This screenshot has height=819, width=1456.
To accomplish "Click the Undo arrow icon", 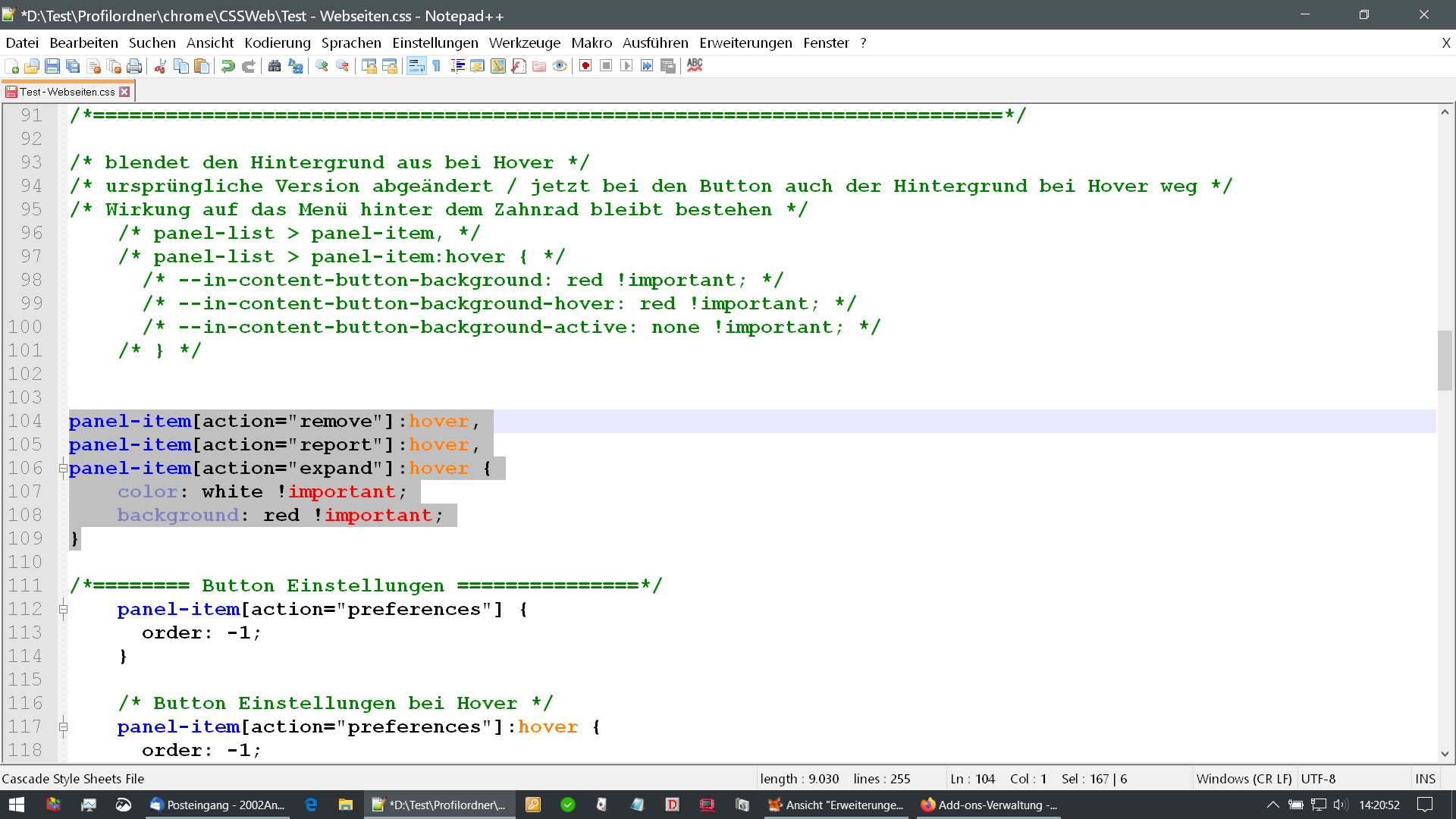I will [x=227, y=66].
